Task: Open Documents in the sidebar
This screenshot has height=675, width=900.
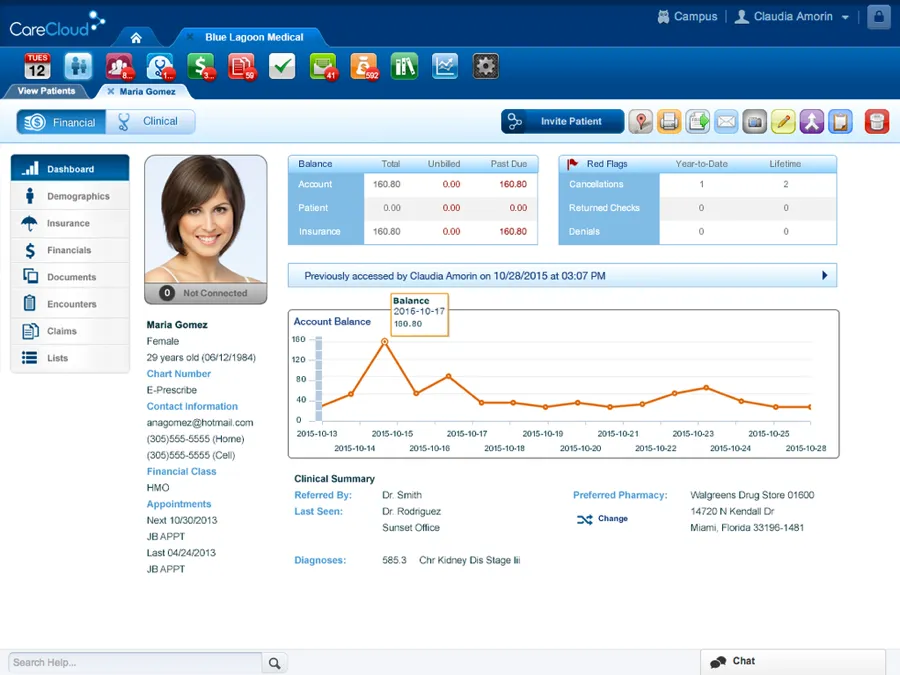Action: pyautogui.click(x=70, y=277)
